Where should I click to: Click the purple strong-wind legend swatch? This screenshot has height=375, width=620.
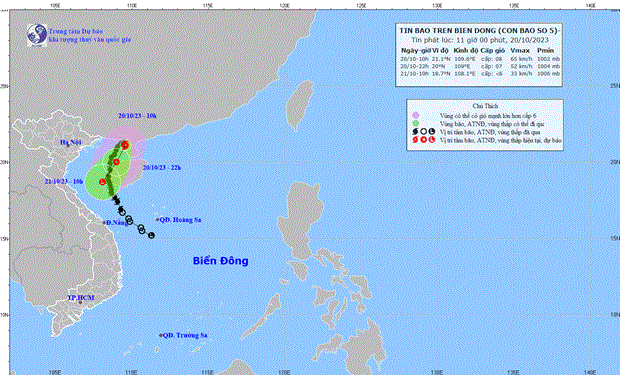tap(415, 116)
